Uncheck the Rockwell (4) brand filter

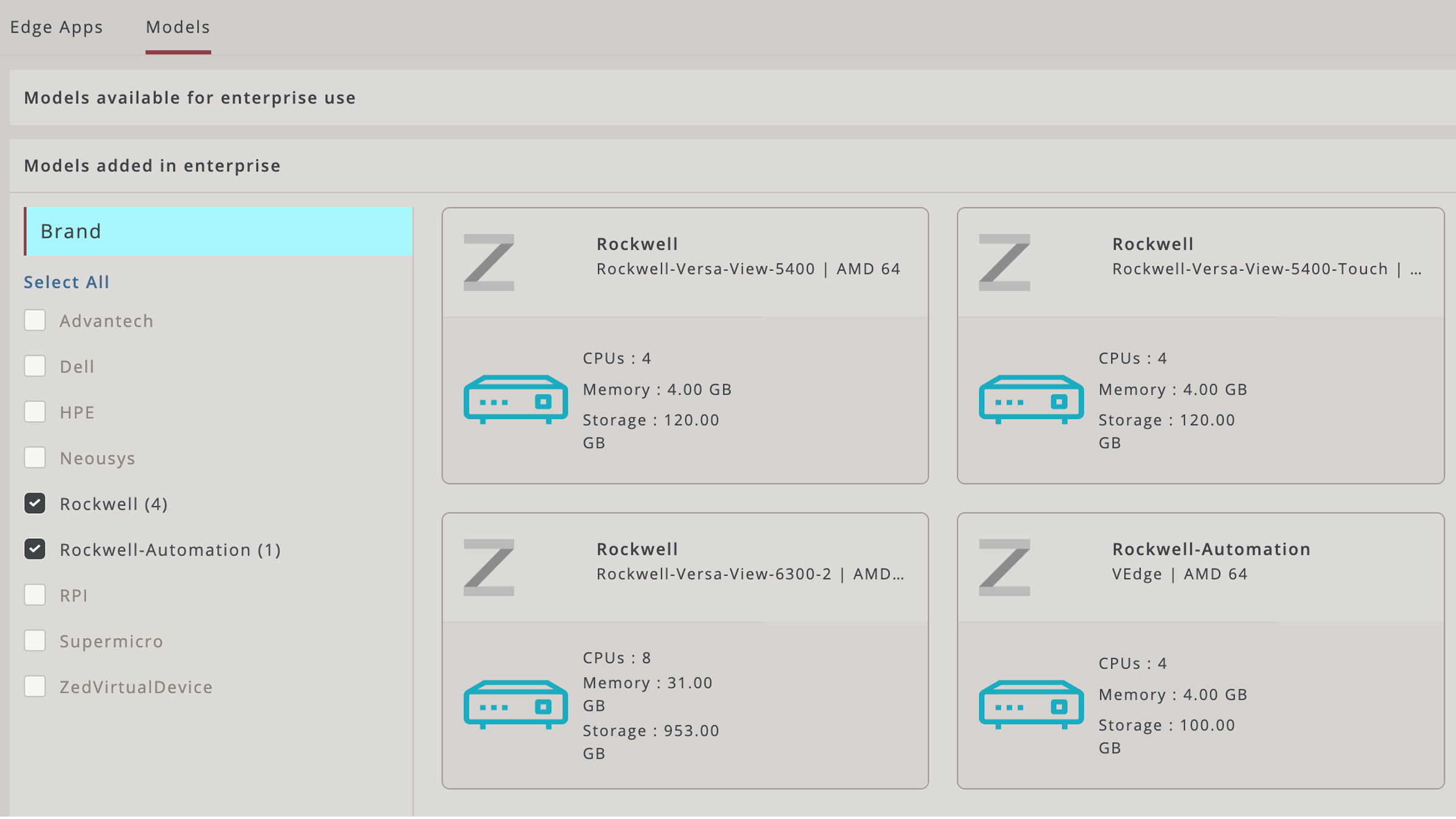coord(35,503)
